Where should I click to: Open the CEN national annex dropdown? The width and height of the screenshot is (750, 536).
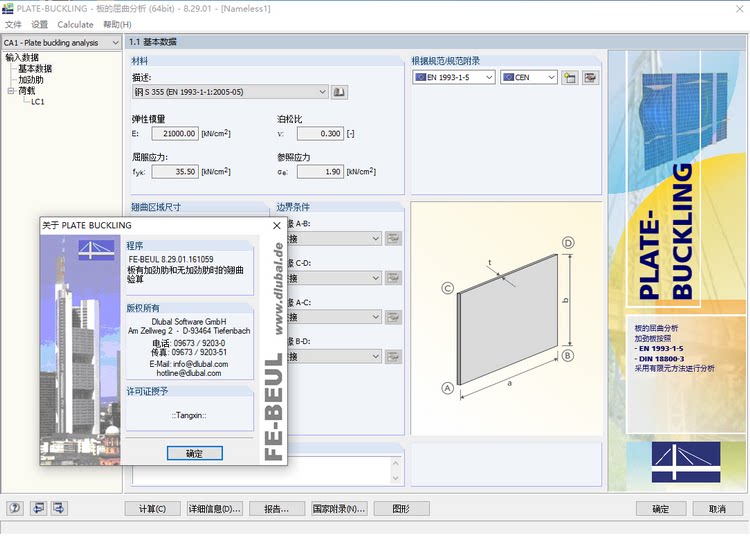tap(529, 77)
